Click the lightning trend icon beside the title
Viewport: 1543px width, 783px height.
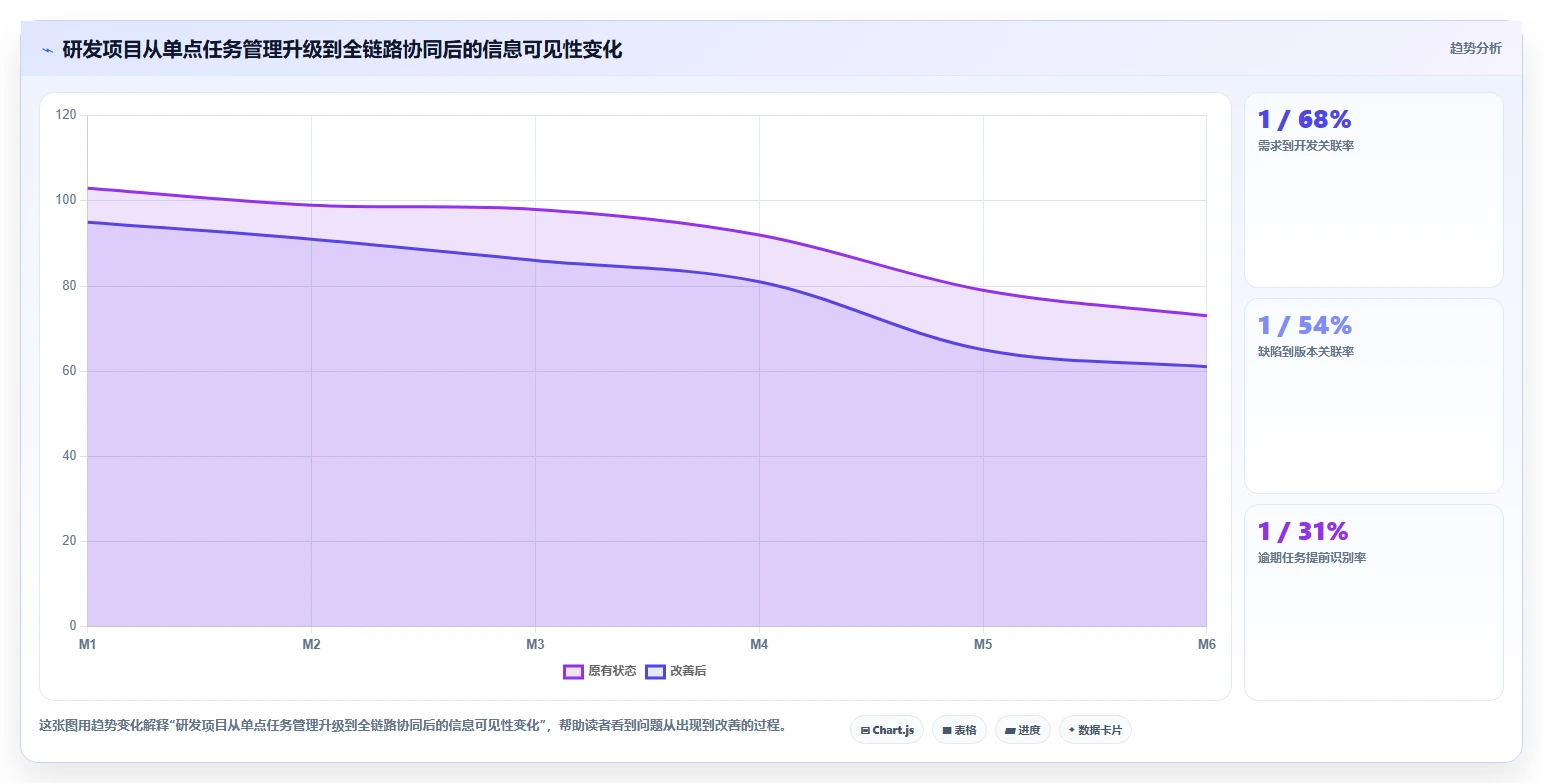(47, 50)
